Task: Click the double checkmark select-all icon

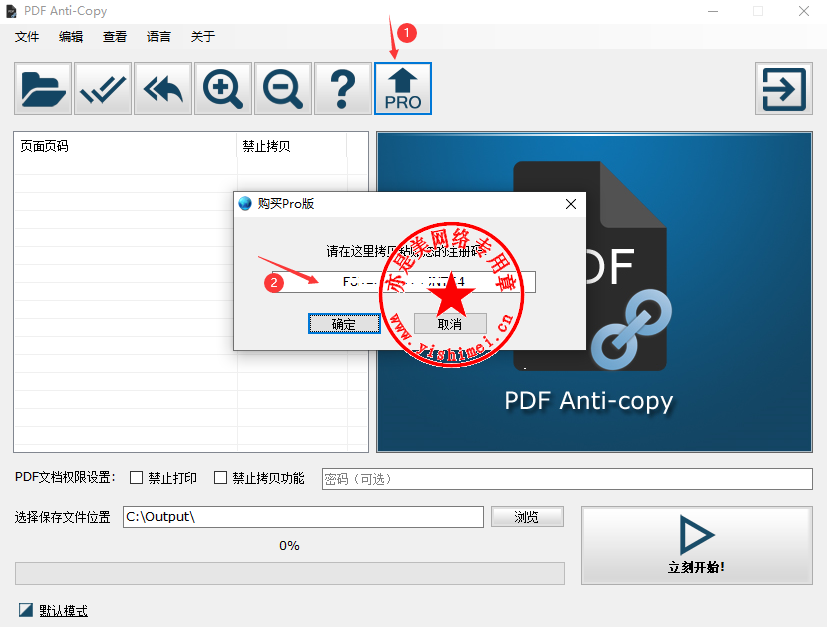Action: [103, 89]
